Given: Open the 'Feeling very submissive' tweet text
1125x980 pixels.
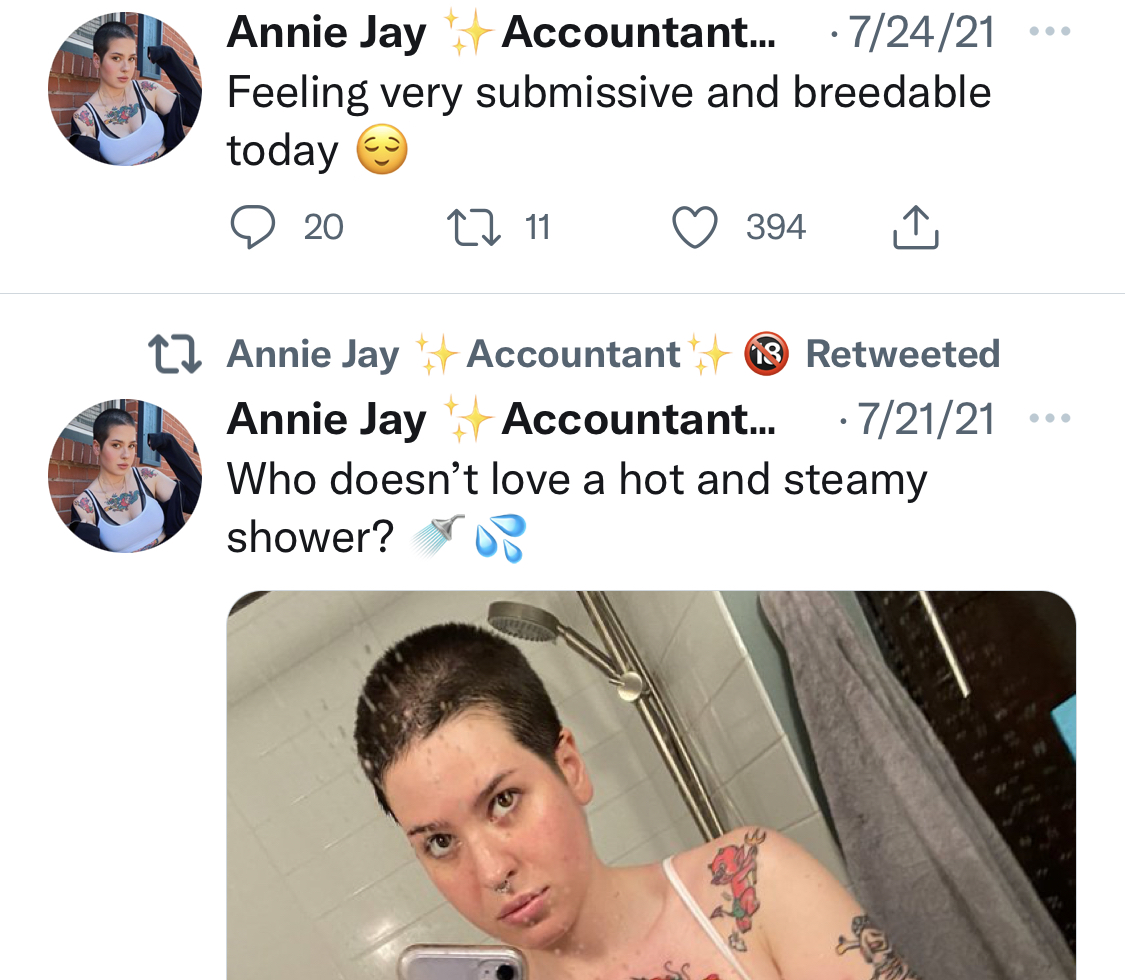Looking at the screenshot, I should point(609,122).
